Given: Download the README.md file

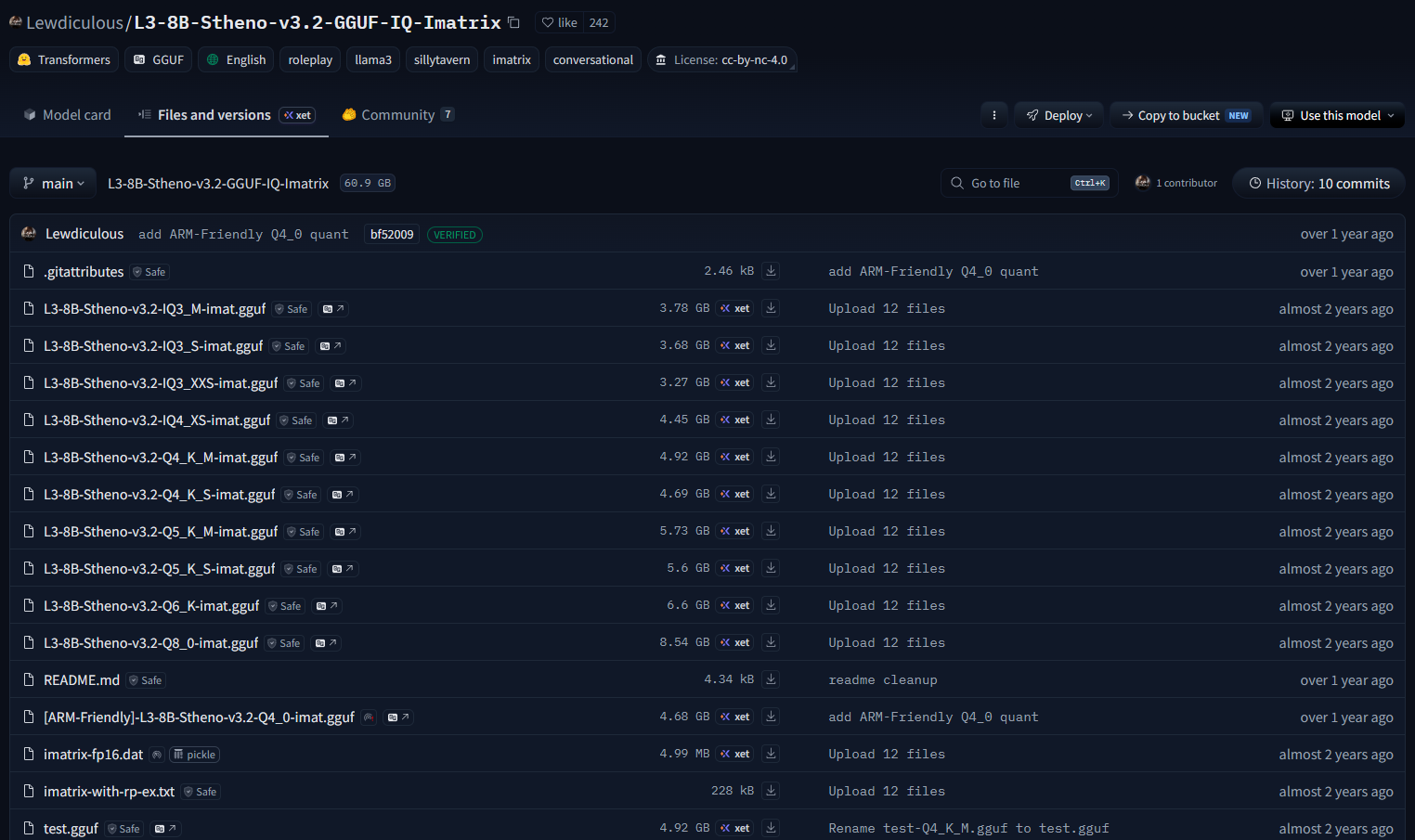Looking at the screenshot, I should pyautogui.click(x=771, y=679).
